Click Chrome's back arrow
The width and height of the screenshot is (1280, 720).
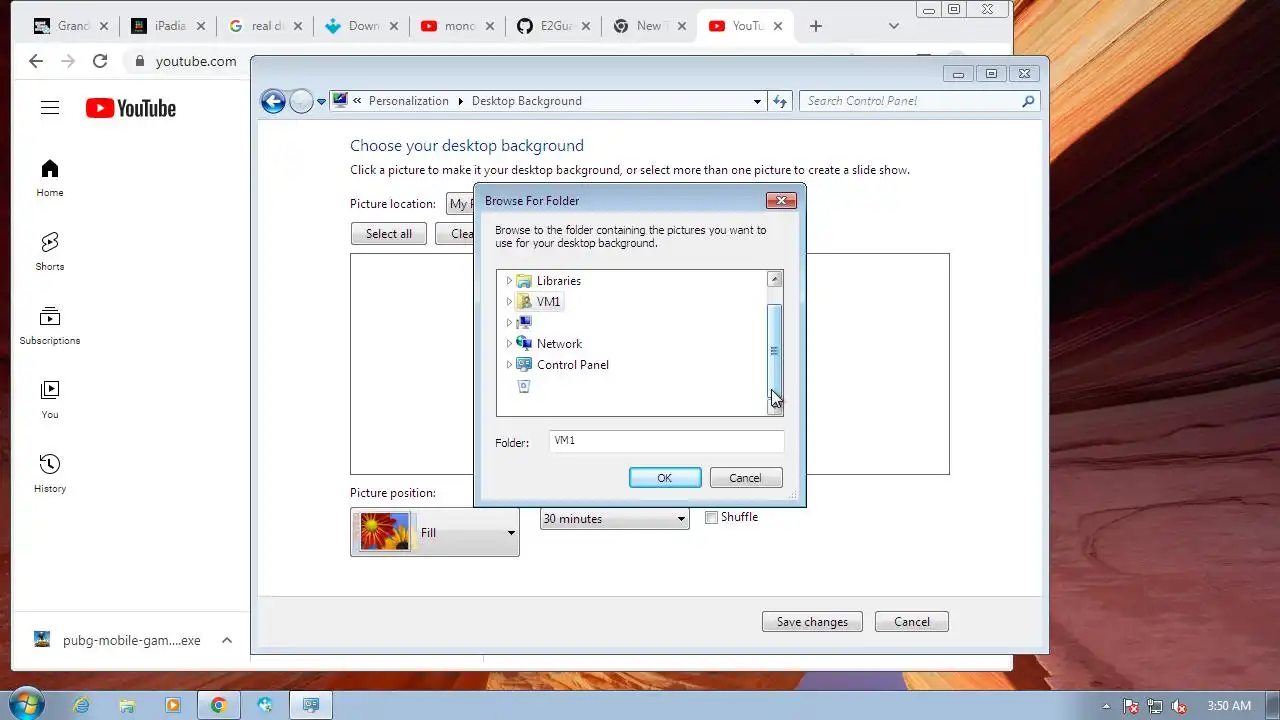point(36,61)
